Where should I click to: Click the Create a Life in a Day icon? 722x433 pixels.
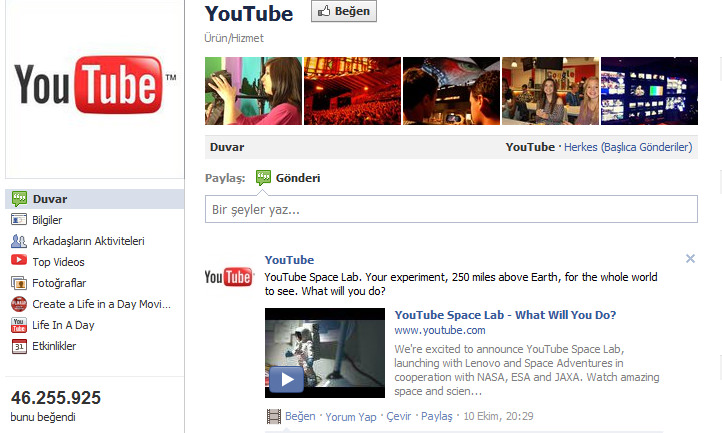(19, 304)
